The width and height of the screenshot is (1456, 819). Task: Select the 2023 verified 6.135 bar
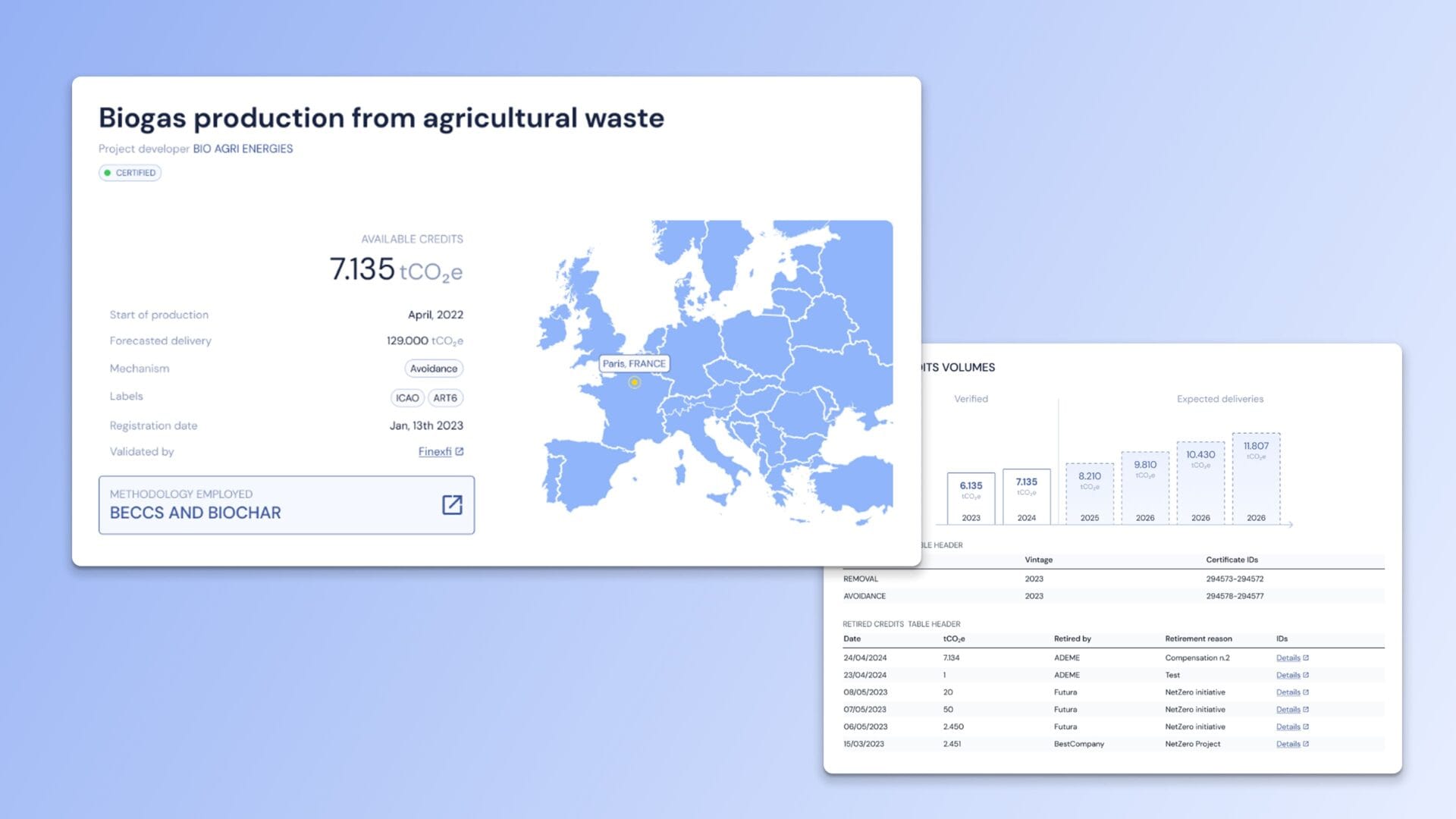(x=971, y=498)
